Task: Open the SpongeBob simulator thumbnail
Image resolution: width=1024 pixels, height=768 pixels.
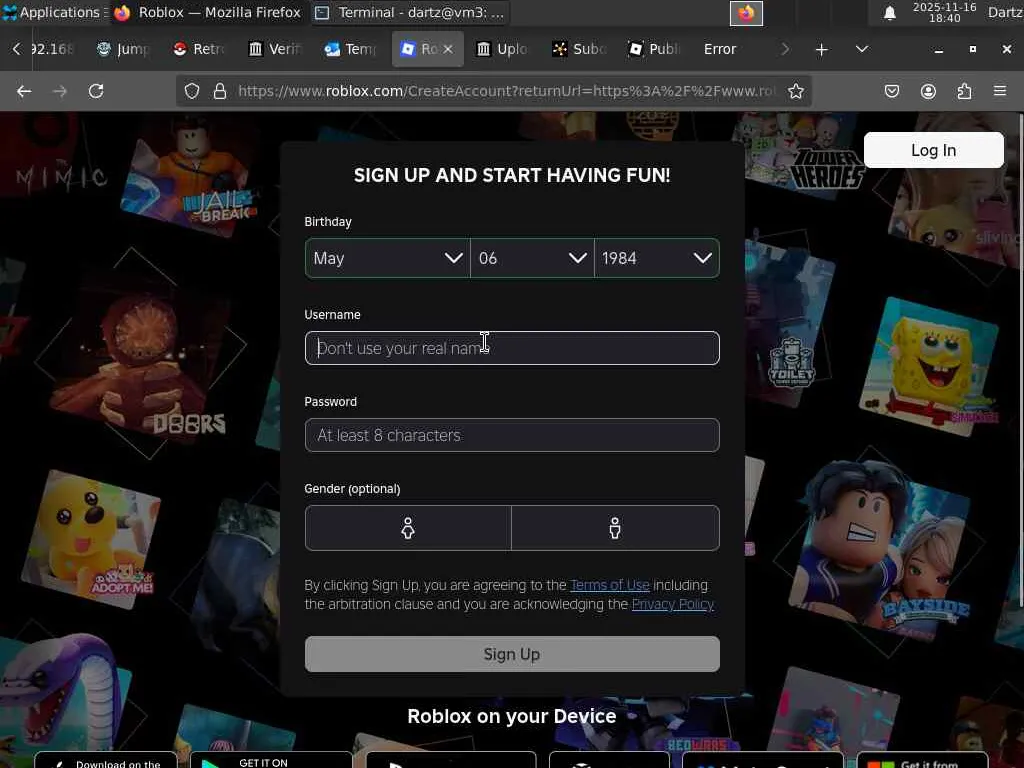Action: pyautogui.click(x=931, y=369)
